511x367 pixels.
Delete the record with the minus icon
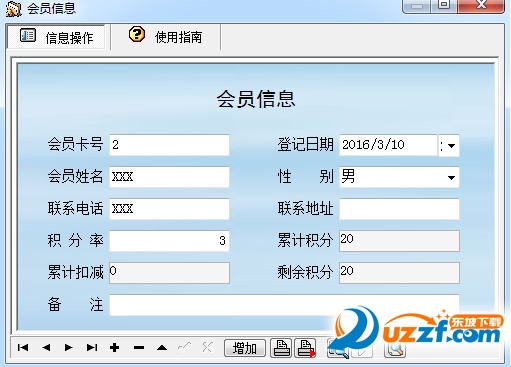tap(139, 348)
